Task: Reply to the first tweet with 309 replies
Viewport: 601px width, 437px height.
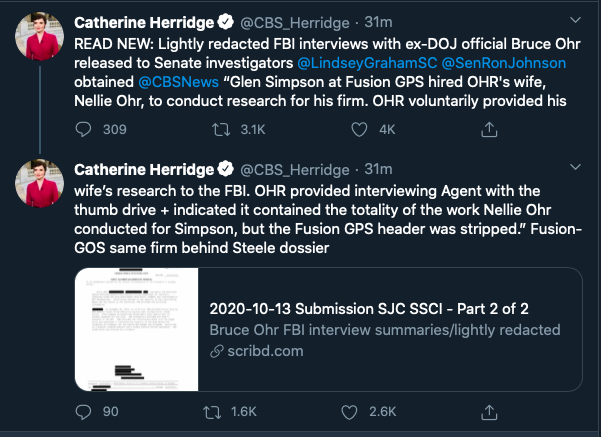Action: click(85, 129)
